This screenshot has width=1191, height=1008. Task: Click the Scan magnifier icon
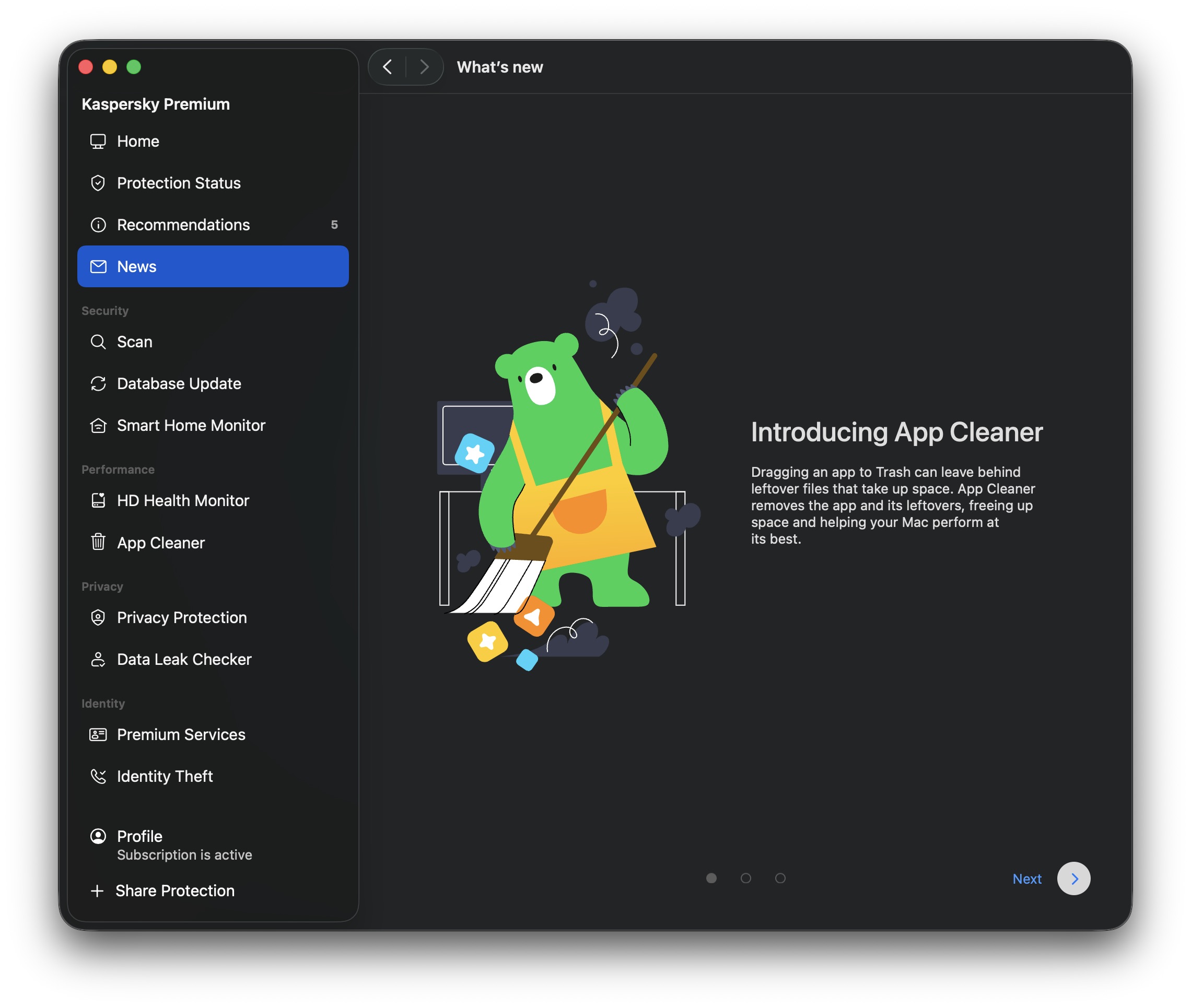[x=98, y=342]
